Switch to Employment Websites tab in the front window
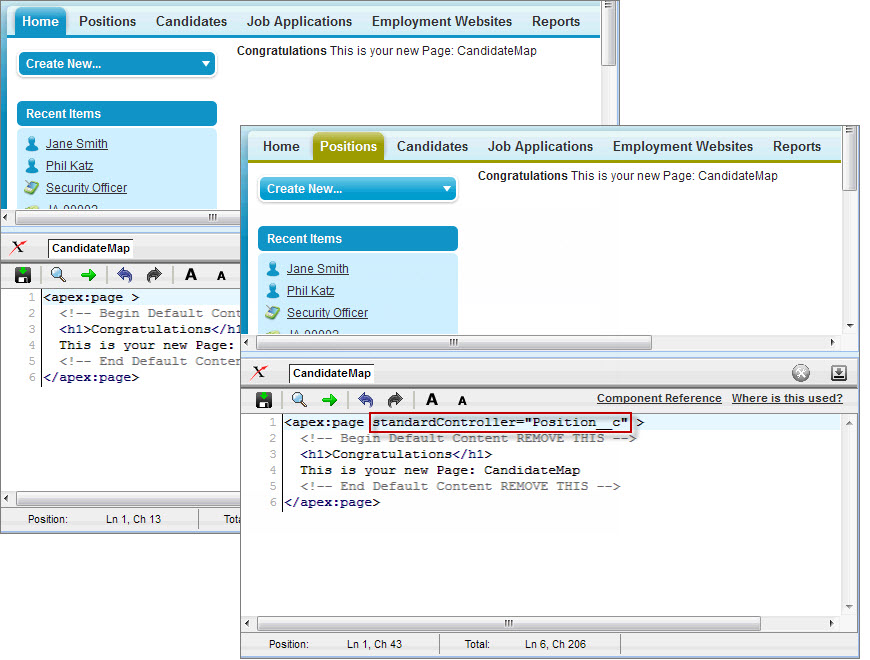Image resolution: width=870 pixels, height=660 pixels. point(683,146)
